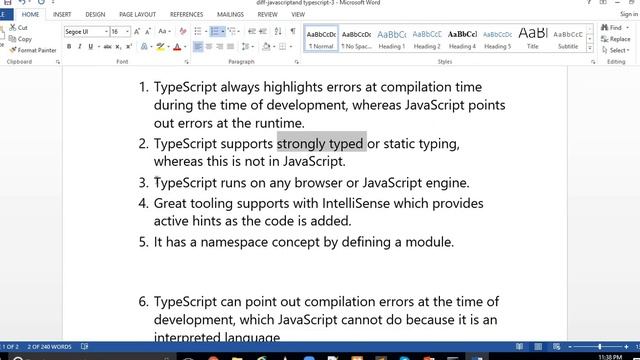Click the numbered list button

[215, 31]
